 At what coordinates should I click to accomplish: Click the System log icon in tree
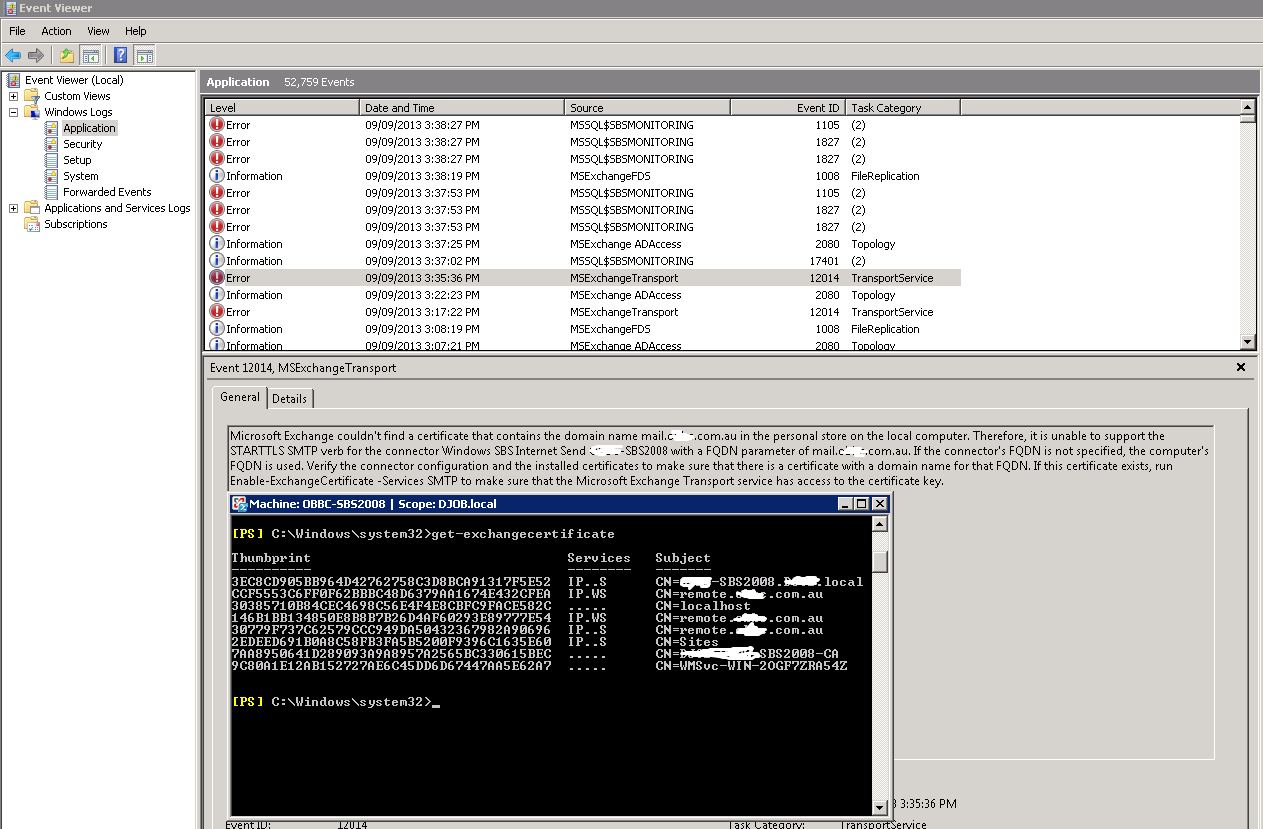pos(52,176)
